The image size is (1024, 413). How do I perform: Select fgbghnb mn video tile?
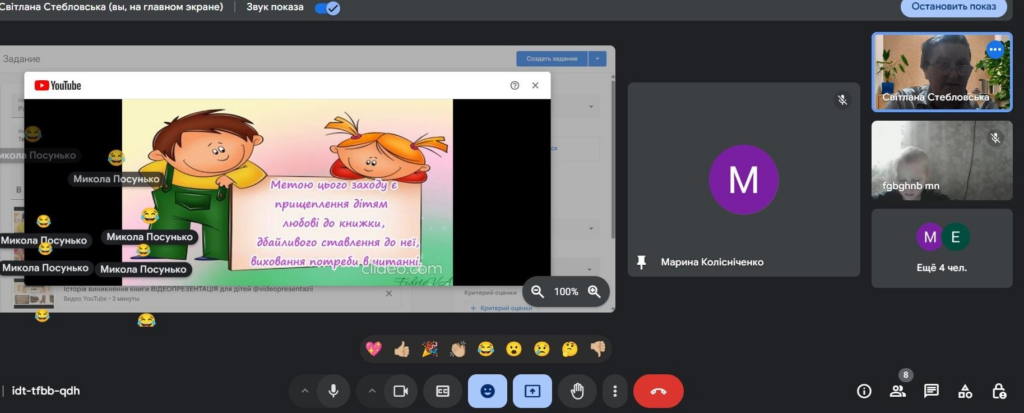point(942,161)
